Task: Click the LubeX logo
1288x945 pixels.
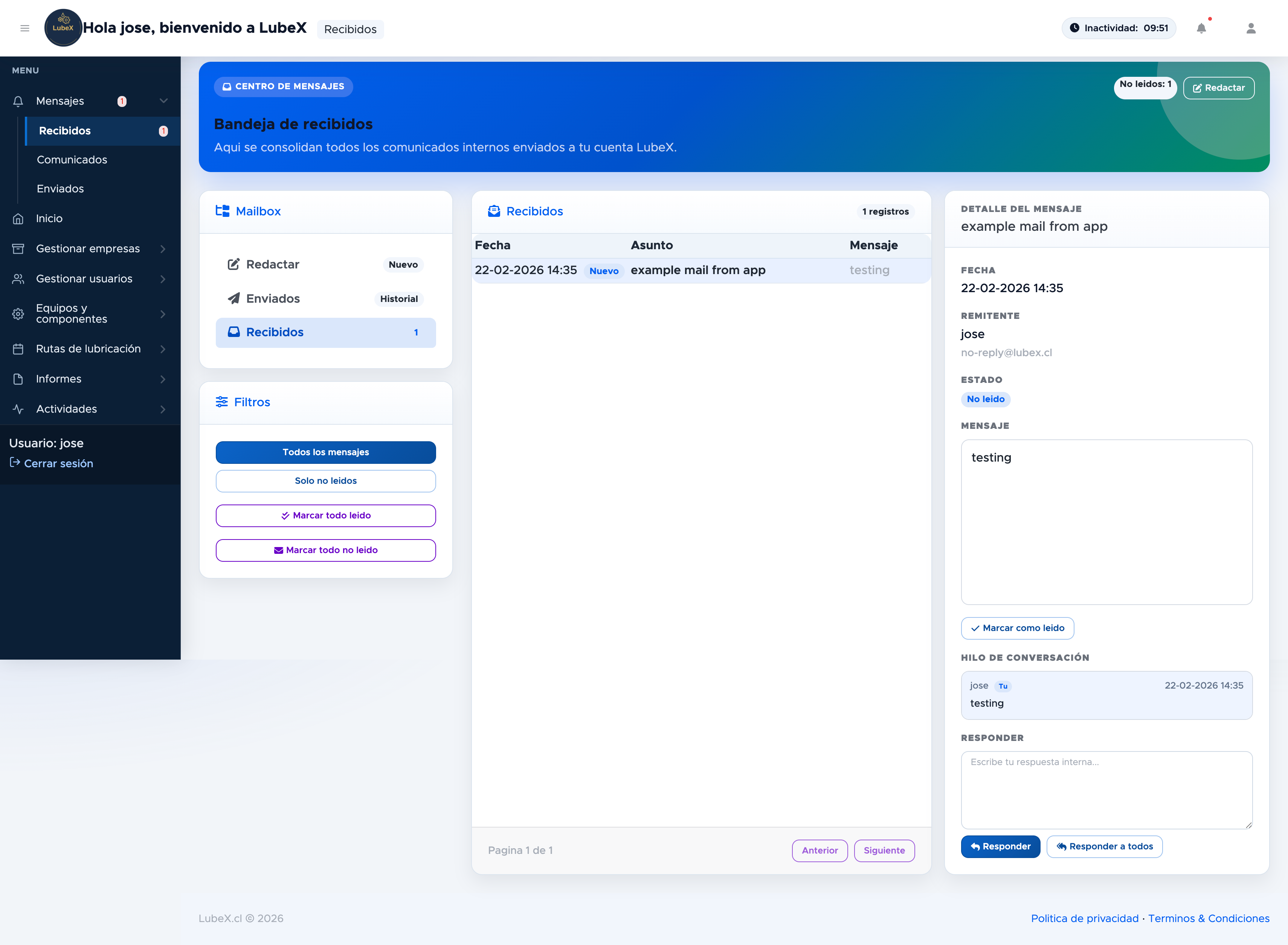Action: (63, 28)
